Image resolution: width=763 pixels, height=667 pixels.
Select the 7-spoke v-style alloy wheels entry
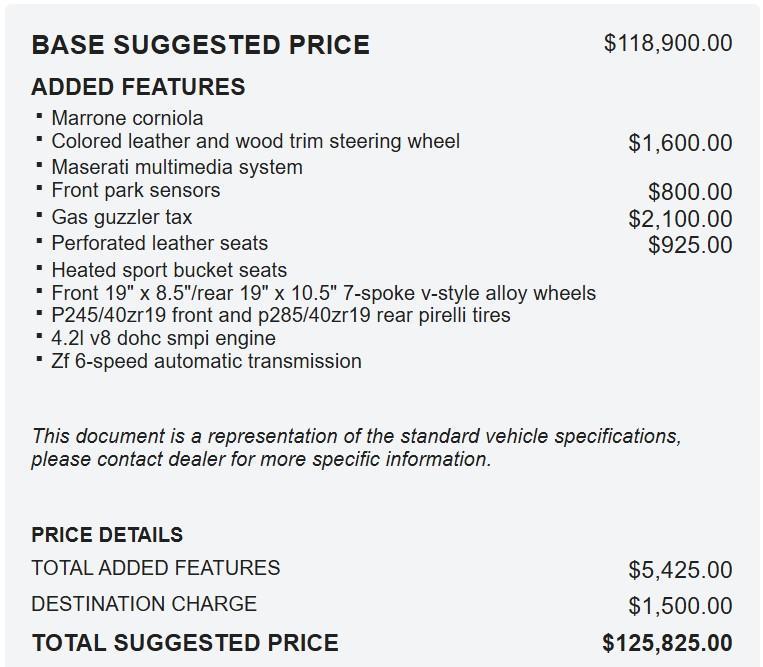tap(323, 293)
